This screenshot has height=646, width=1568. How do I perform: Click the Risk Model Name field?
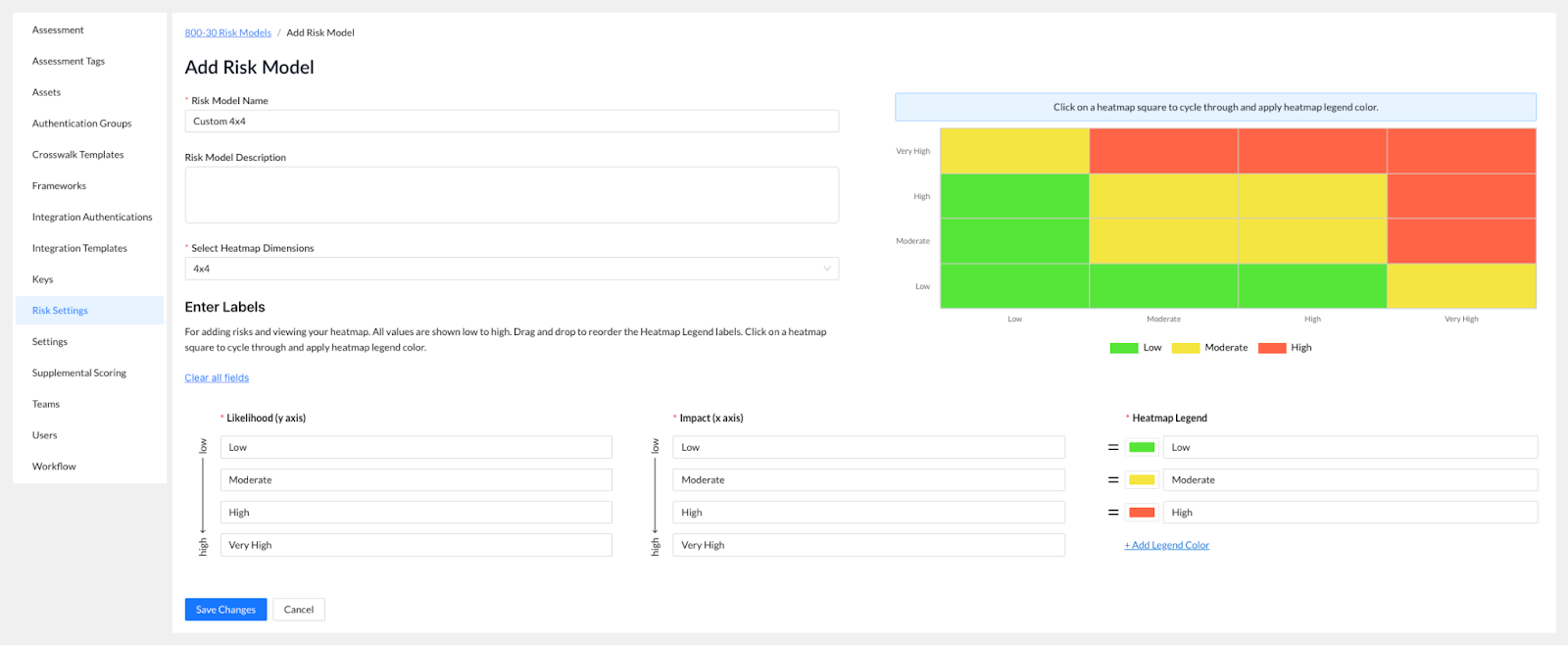(x=511, y=122)
